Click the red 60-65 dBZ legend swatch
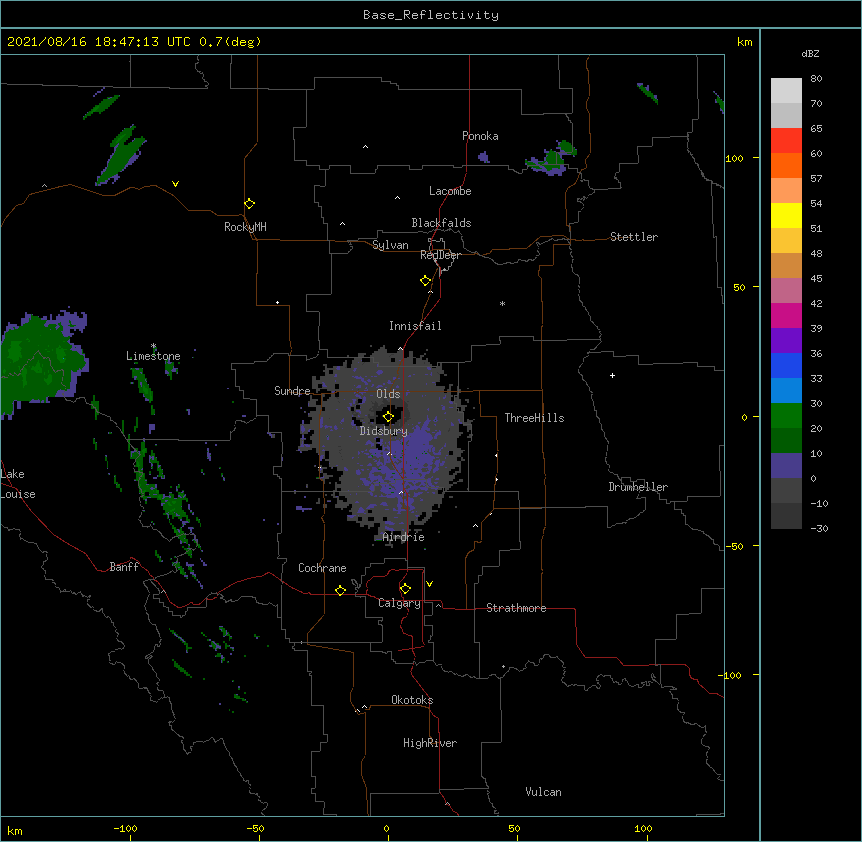The height and width of the screenshot is (842, 862). click(786, 141)
